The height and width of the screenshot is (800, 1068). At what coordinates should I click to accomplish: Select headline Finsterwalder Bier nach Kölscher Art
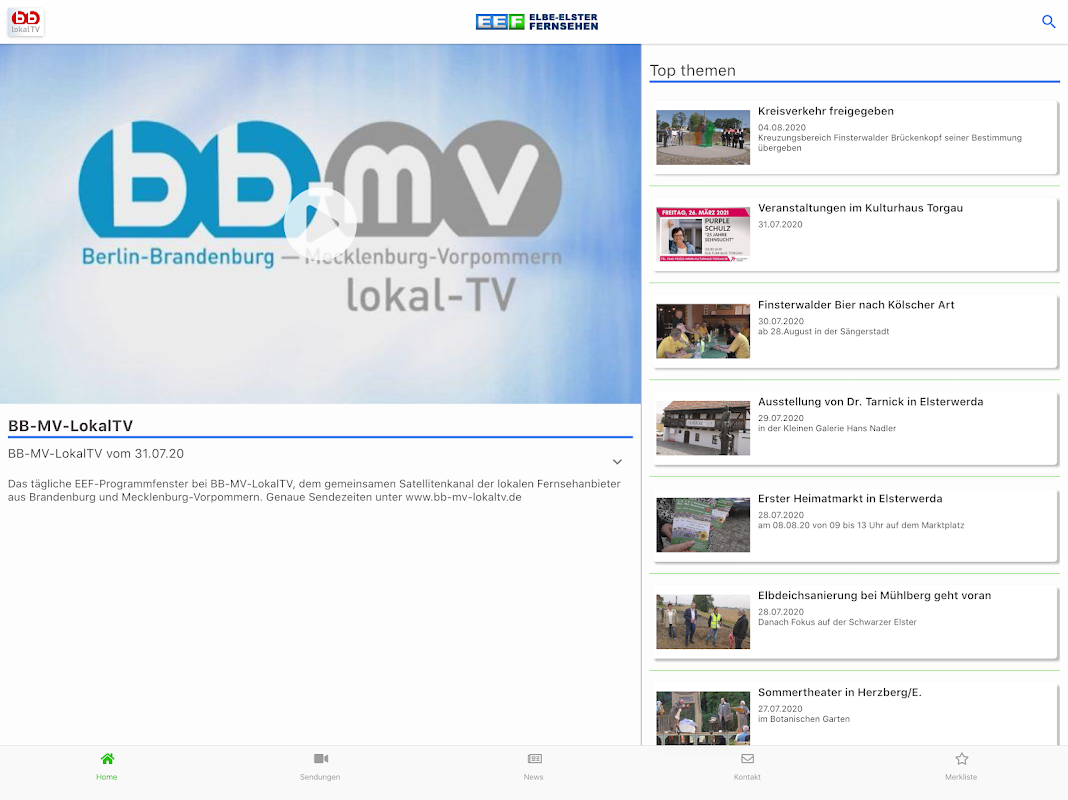pyautogui.click(x=856, y=304)
